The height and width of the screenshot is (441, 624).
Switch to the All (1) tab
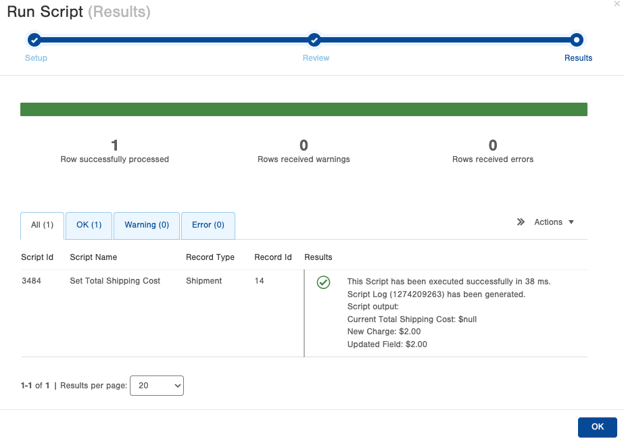coord(42,226)
